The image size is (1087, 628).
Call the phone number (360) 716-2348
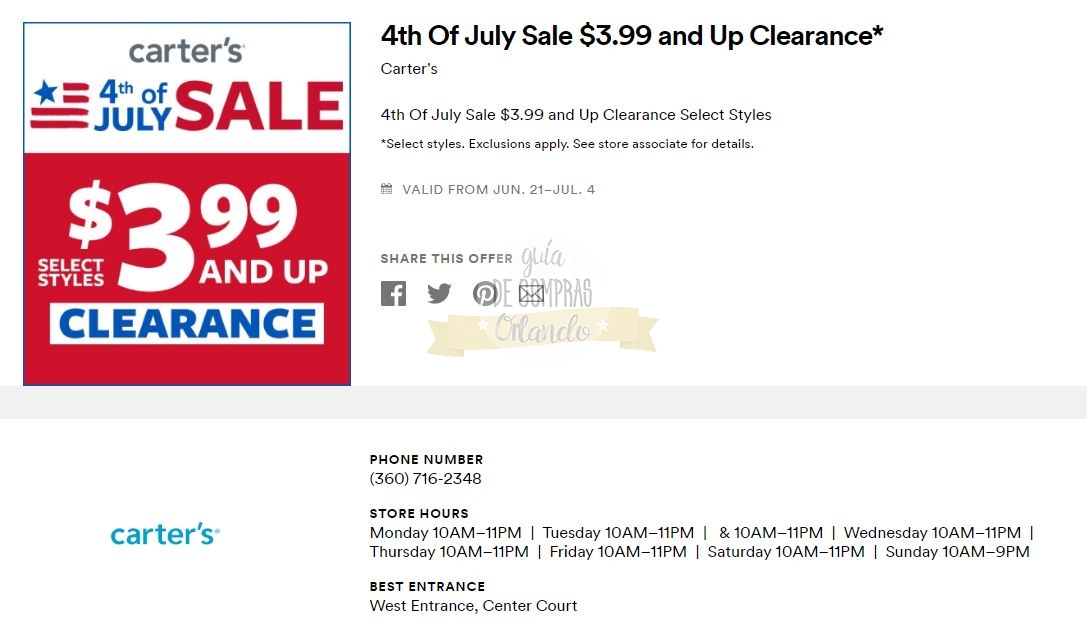(425, 478)
